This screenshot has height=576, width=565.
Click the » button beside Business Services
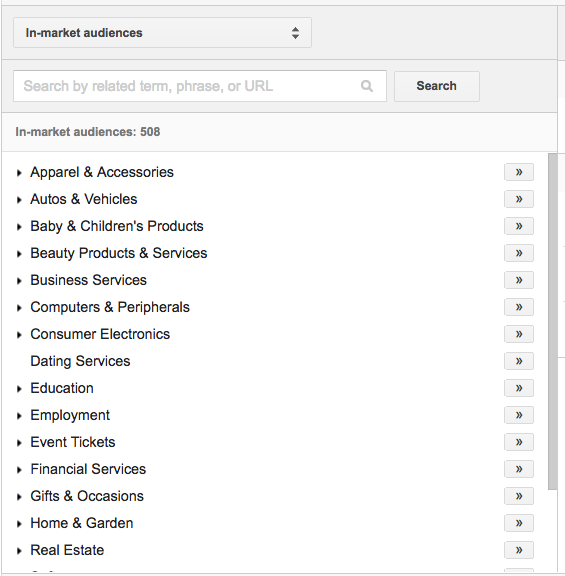coord(519,280)
